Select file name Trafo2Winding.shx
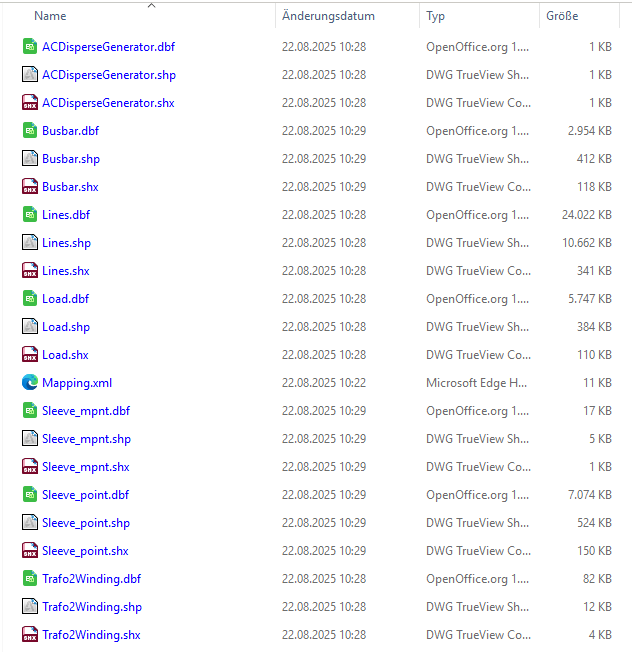Screen dimensions: 632x652 pyautogui.click(x=91, y=635)
